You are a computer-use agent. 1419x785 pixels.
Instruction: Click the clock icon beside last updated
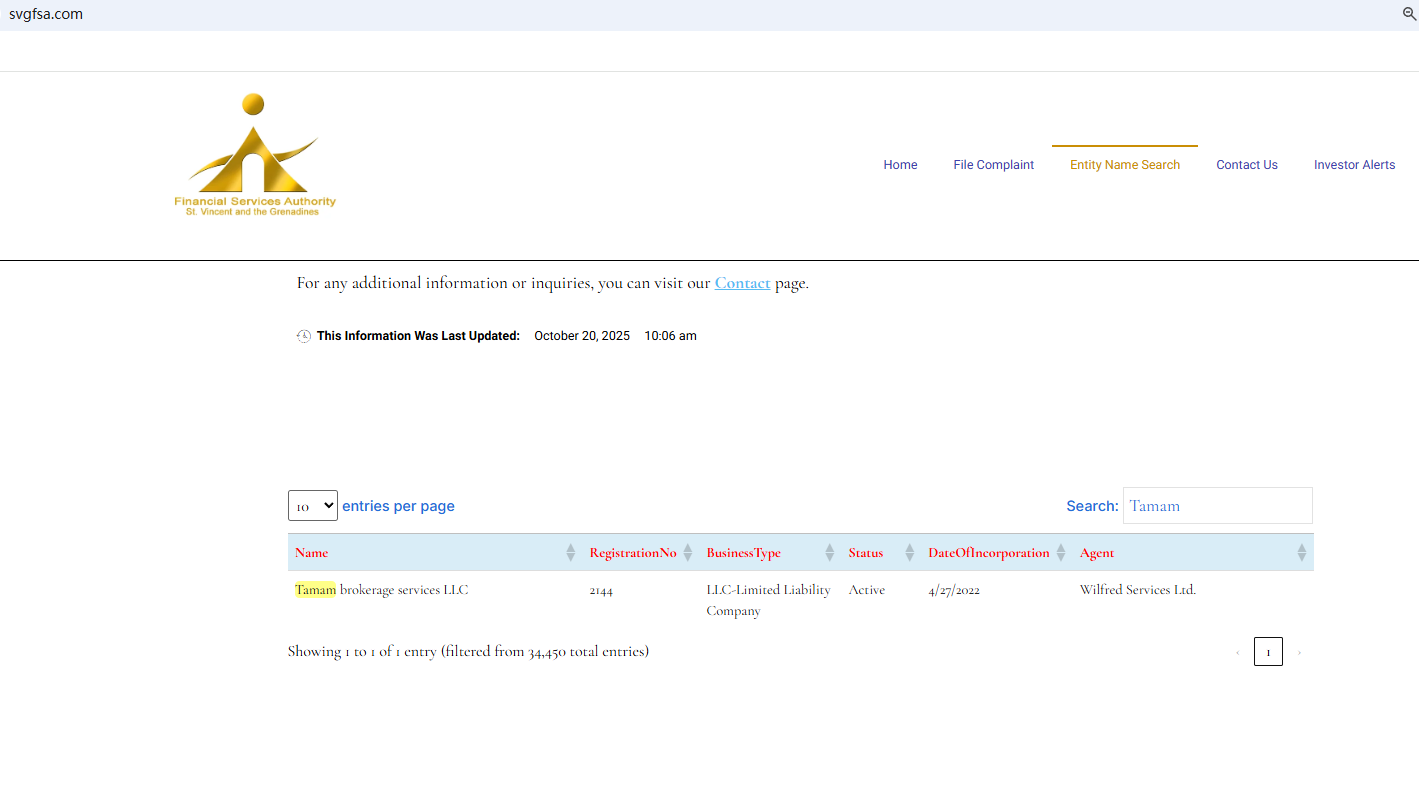[x=304, y=336]
